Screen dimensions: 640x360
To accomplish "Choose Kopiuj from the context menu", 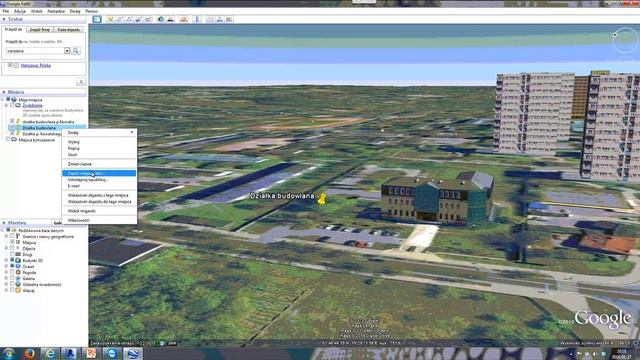I will 100,148.
